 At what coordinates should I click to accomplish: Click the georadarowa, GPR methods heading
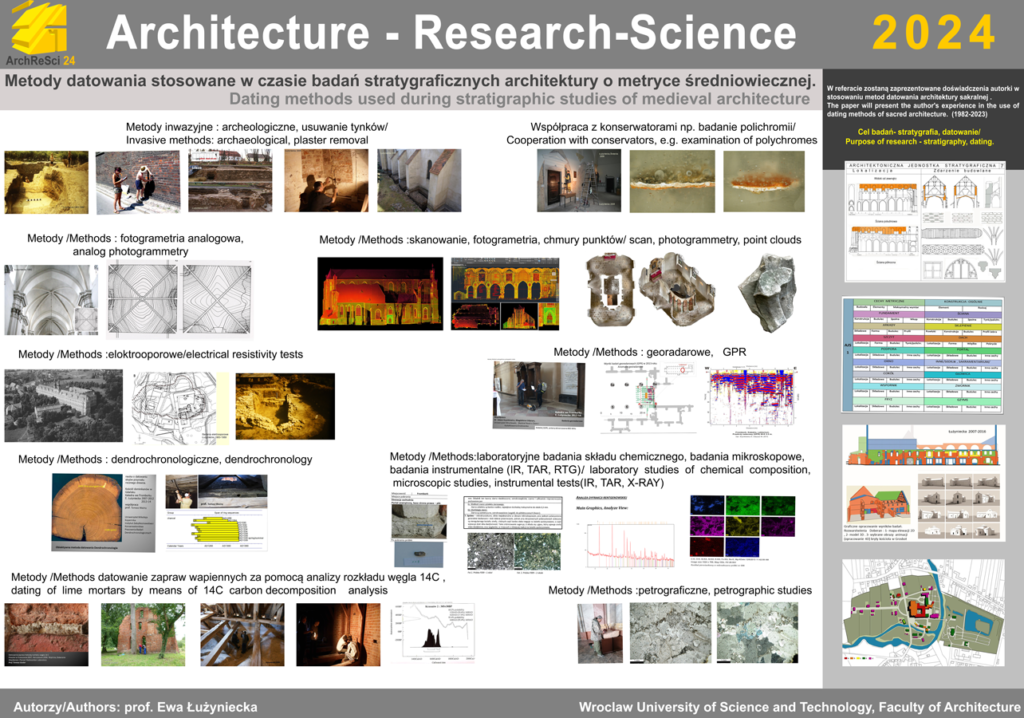point(649,353)
